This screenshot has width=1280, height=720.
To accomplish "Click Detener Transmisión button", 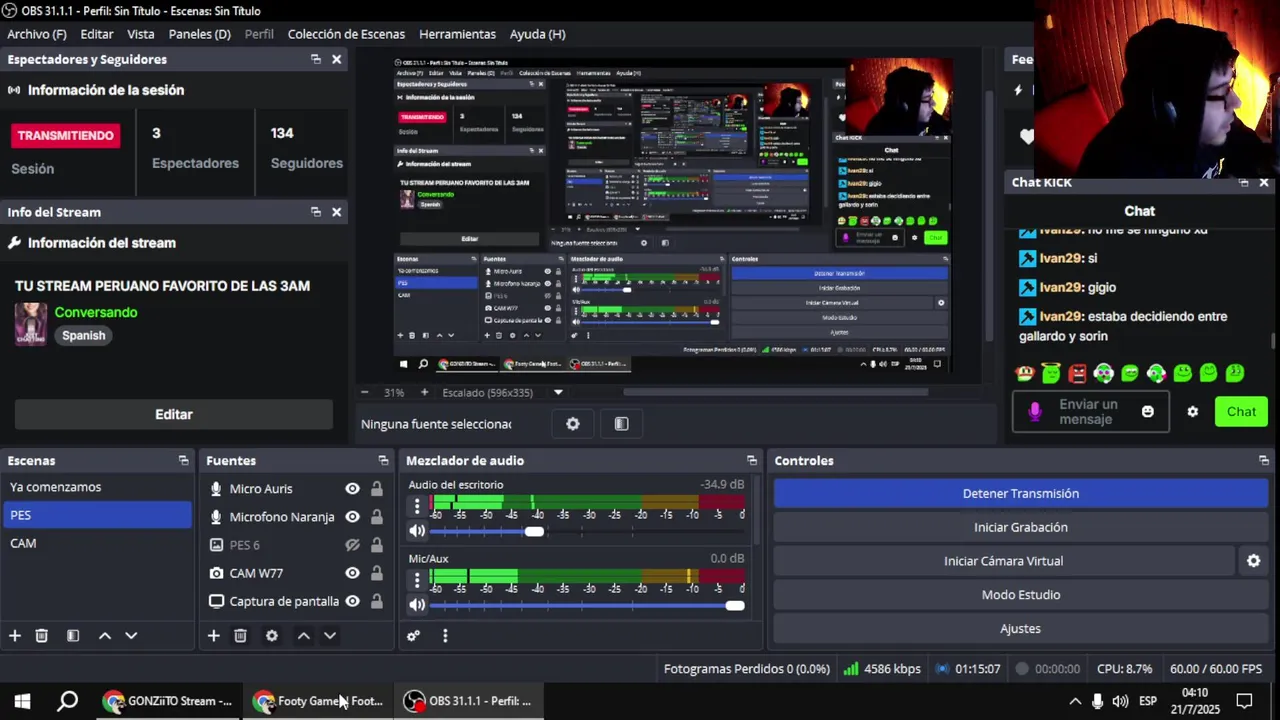I will tap(1021, 494).
